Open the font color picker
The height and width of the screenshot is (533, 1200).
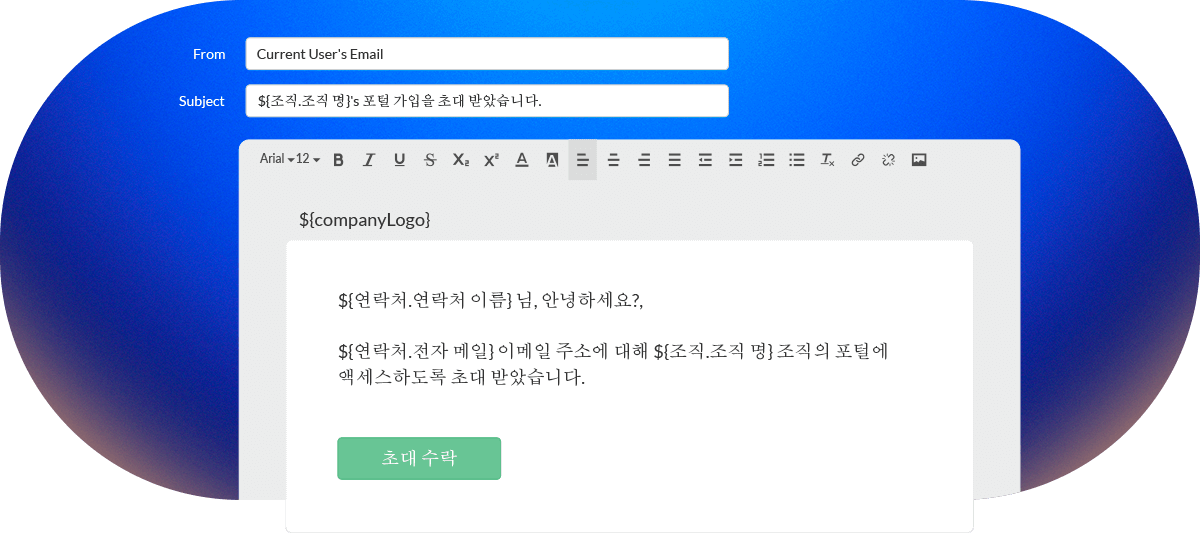click(x=521, y=160)
